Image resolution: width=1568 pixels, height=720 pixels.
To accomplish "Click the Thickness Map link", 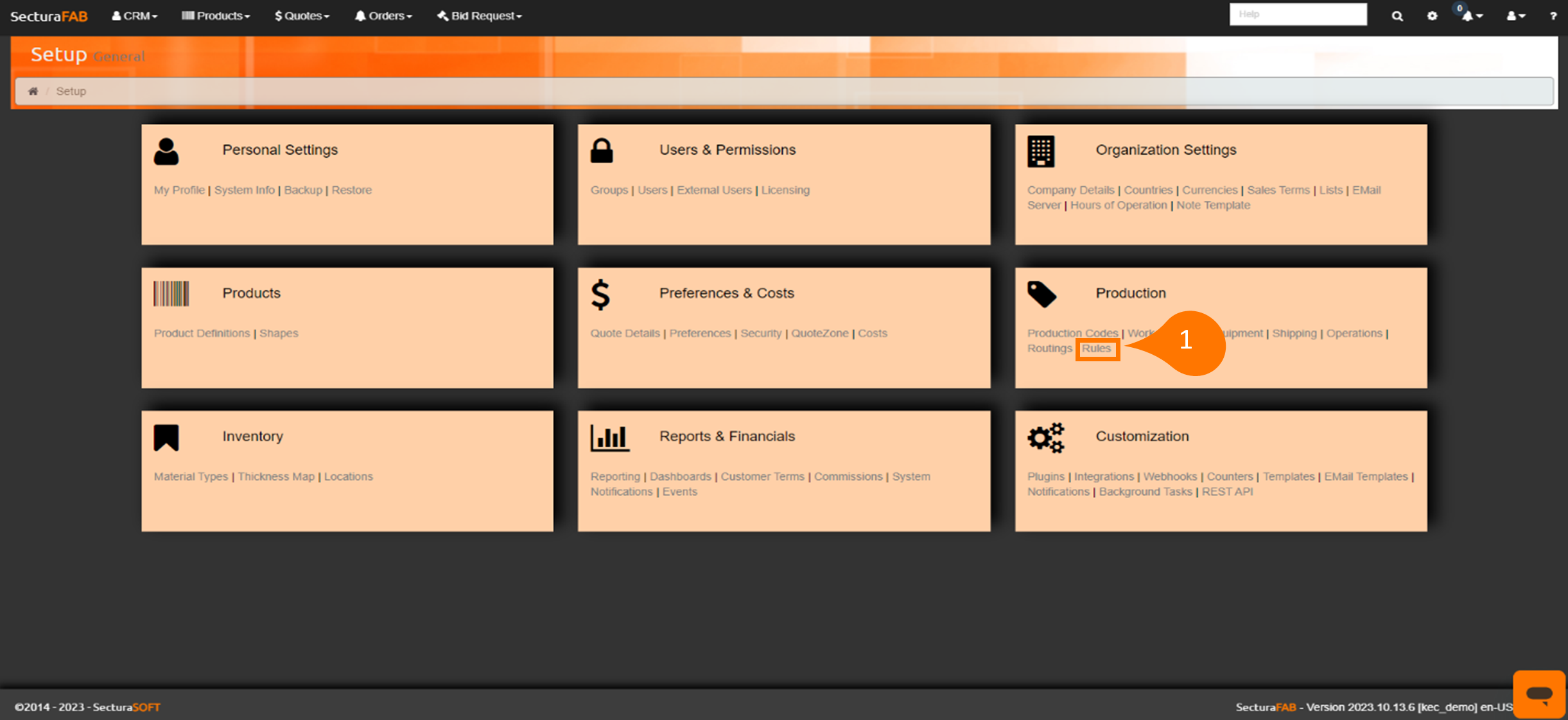I will pos(276,476).
